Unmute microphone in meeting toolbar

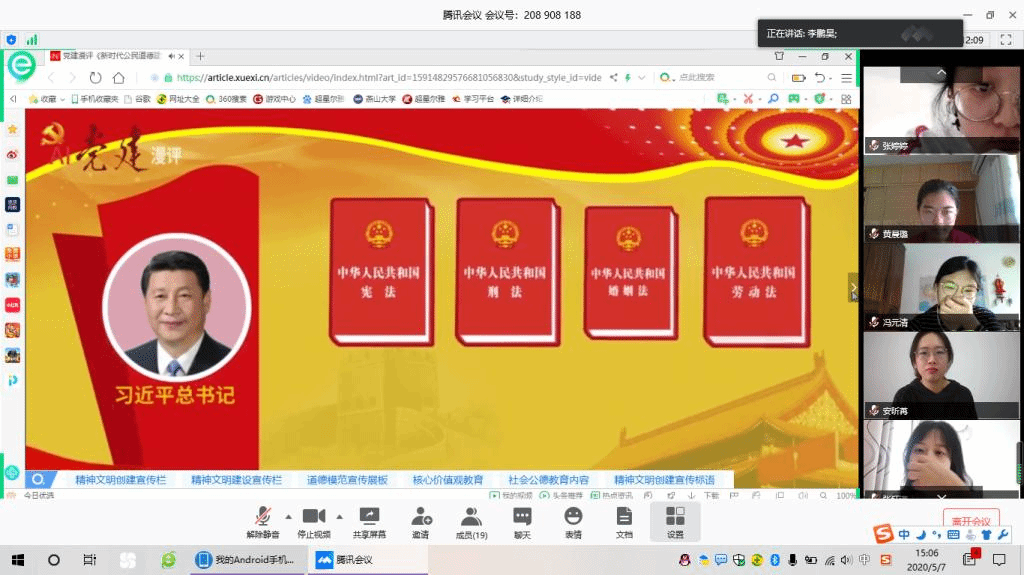(x=263, y=517)
